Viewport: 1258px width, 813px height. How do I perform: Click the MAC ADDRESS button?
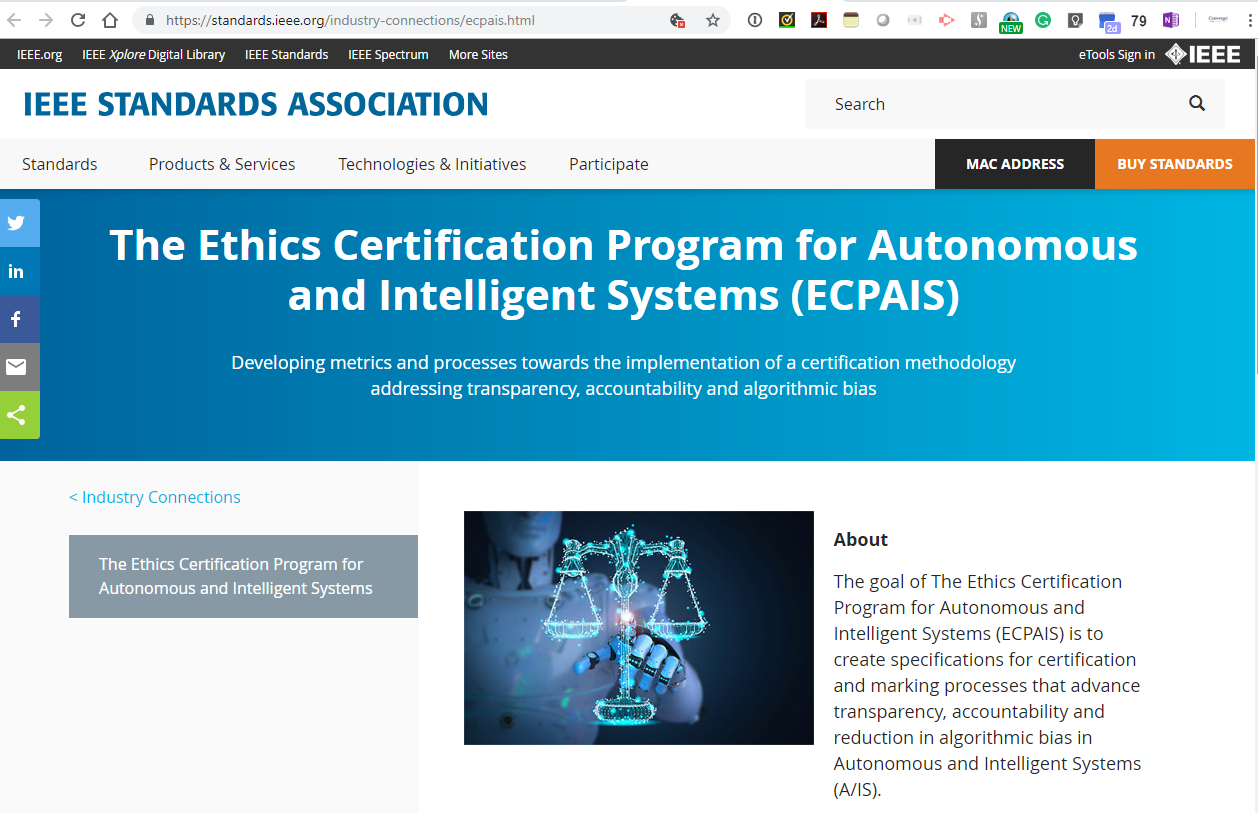pyautogui.click(x=1015, y=164)
